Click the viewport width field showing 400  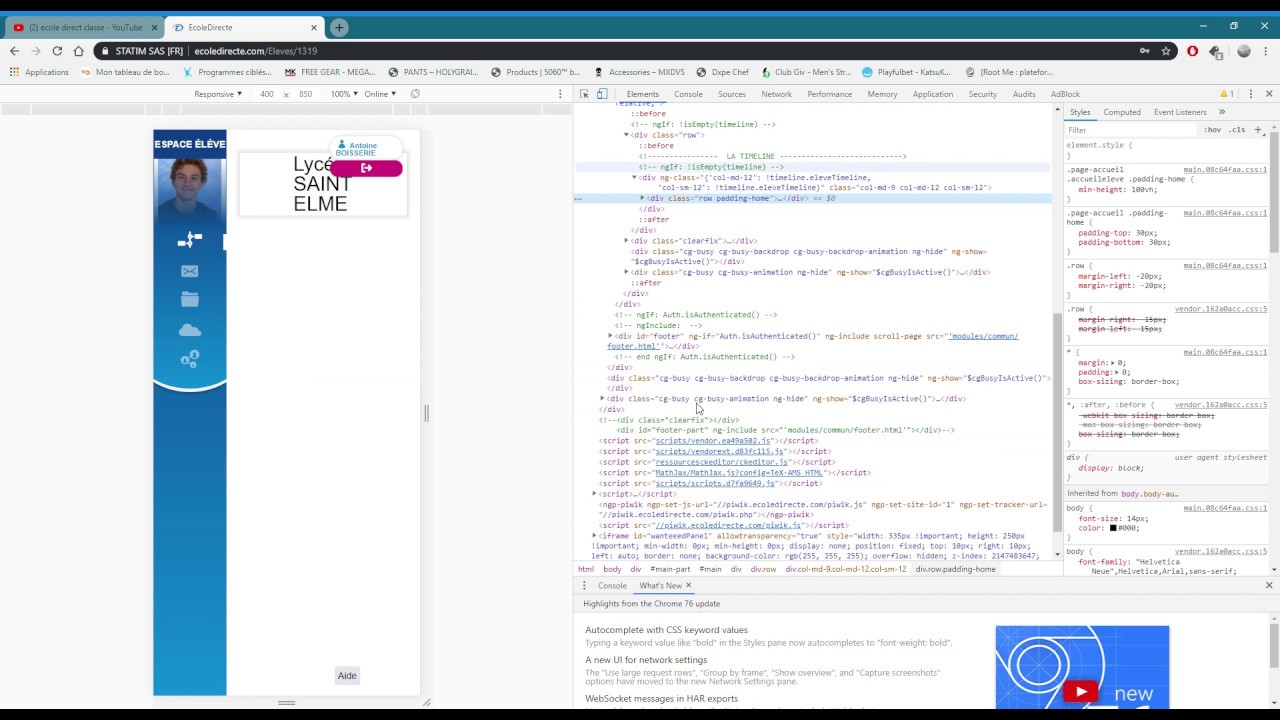[266, 94]
